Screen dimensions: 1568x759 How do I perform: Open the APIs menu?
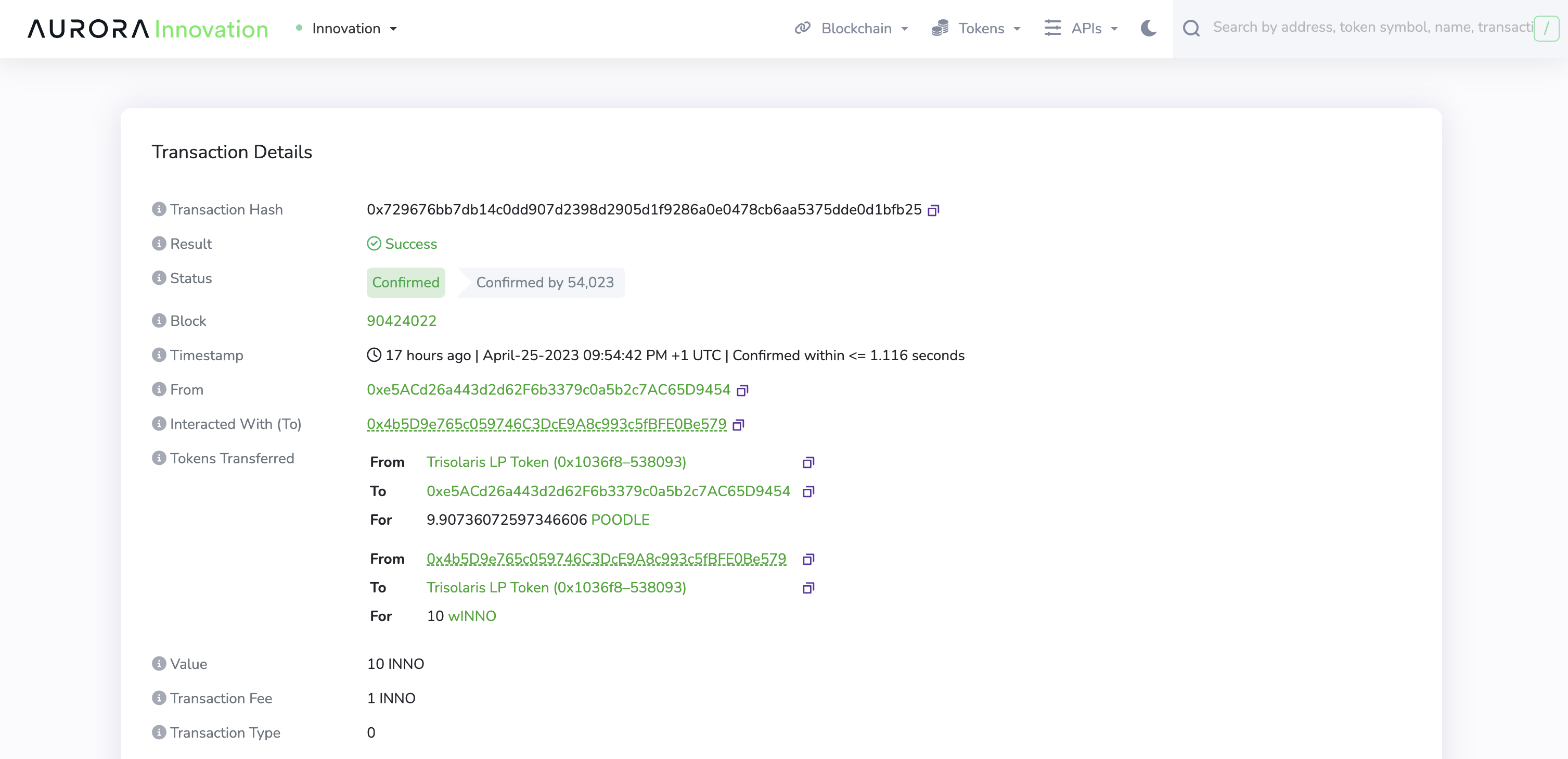1081,29
